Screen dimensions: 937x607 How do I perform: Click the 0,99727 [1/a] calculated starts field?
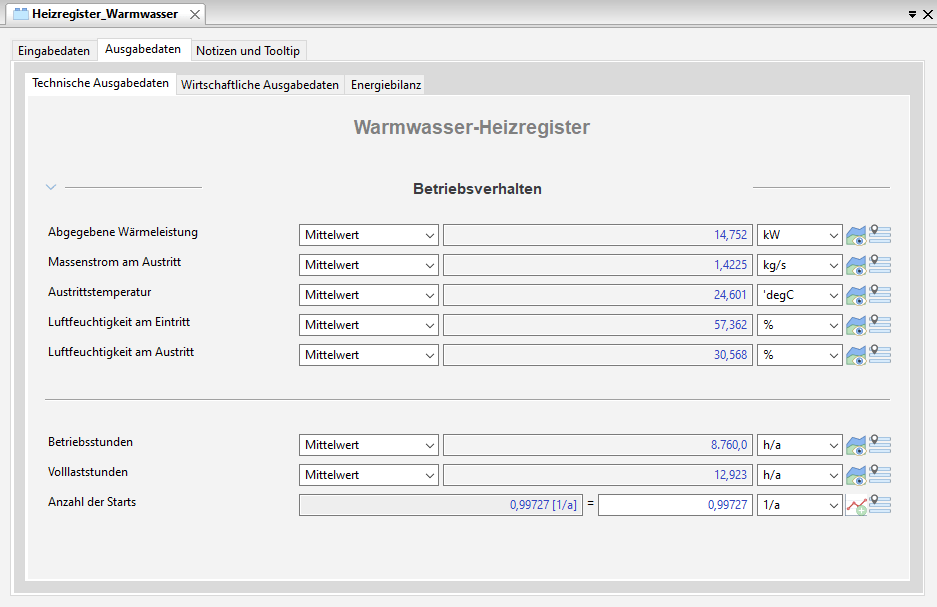[441, 505]
